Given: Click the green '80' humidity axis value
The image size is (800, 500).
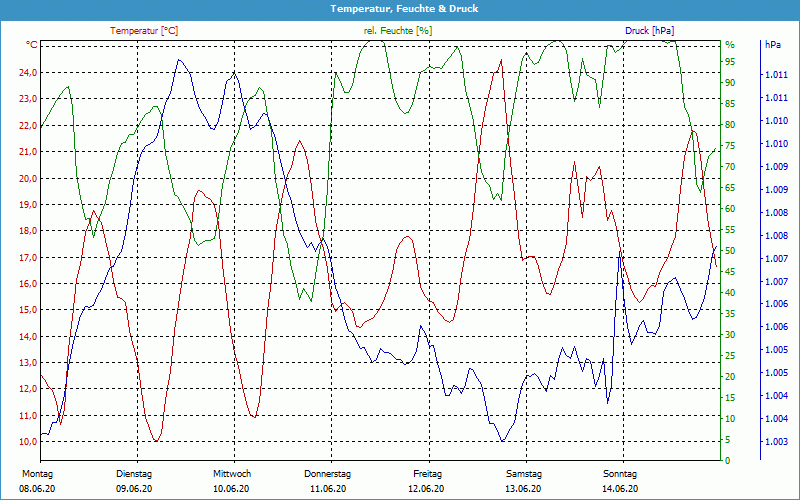Looking at the screenshot, I should [730, 124].
